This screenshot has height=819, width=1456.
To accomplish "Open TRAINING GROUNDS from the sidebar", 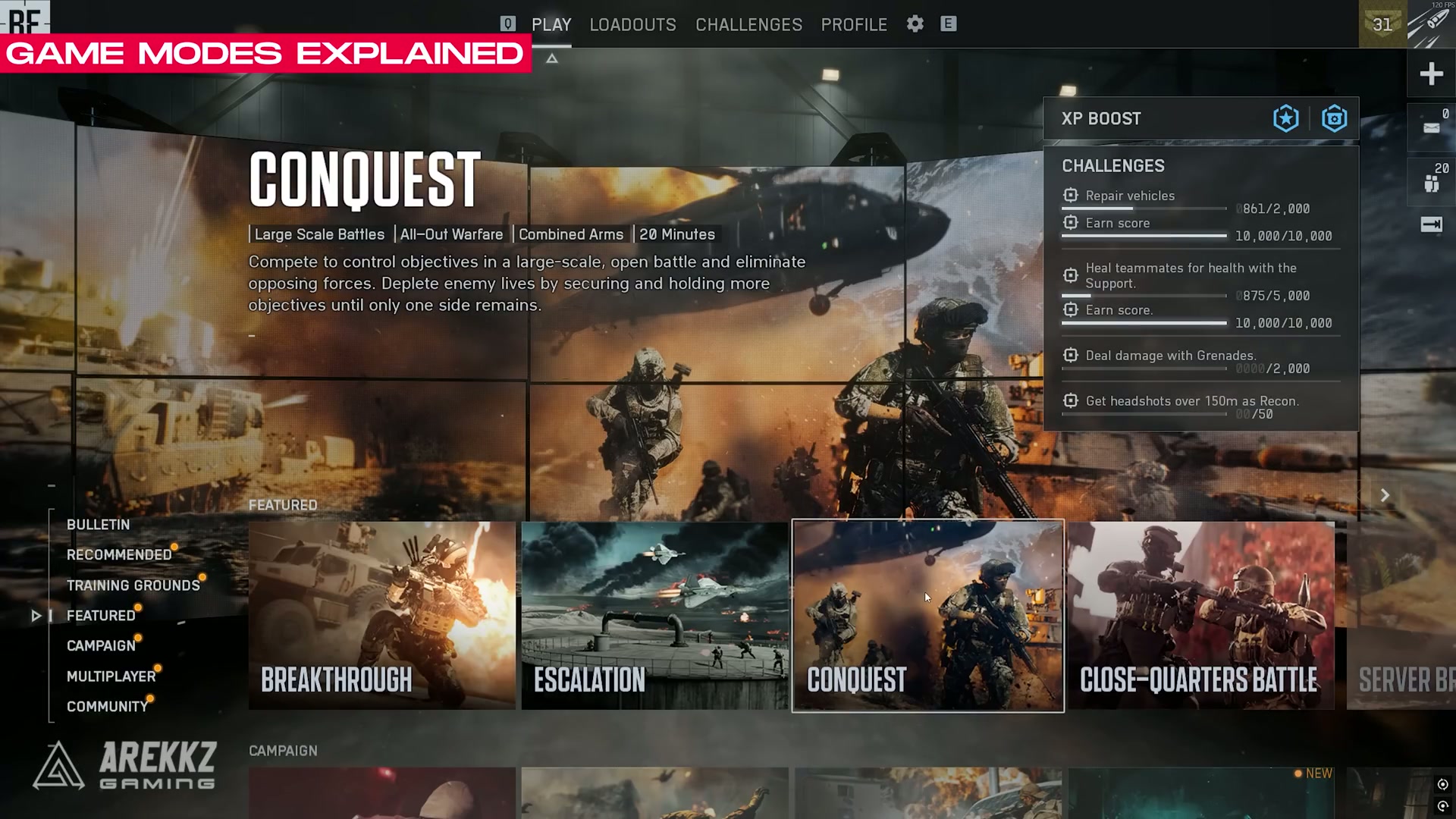I will (x=133, y=585).
